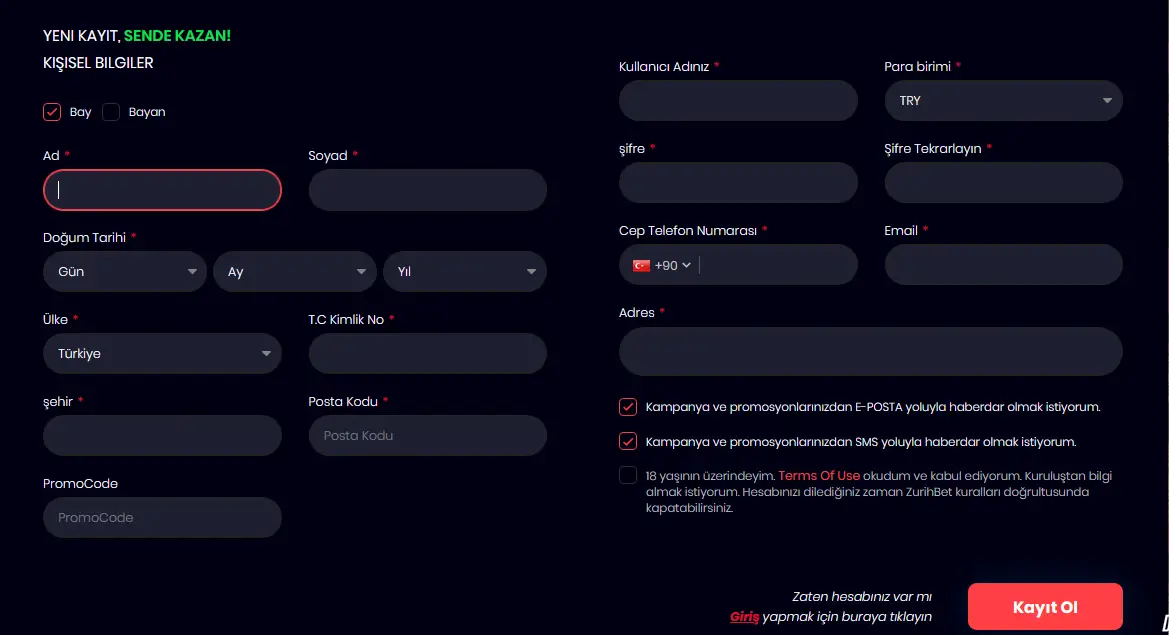Change the Para birimi currency dropdown
This screenshot has height=635, width=1169.
1003,101
